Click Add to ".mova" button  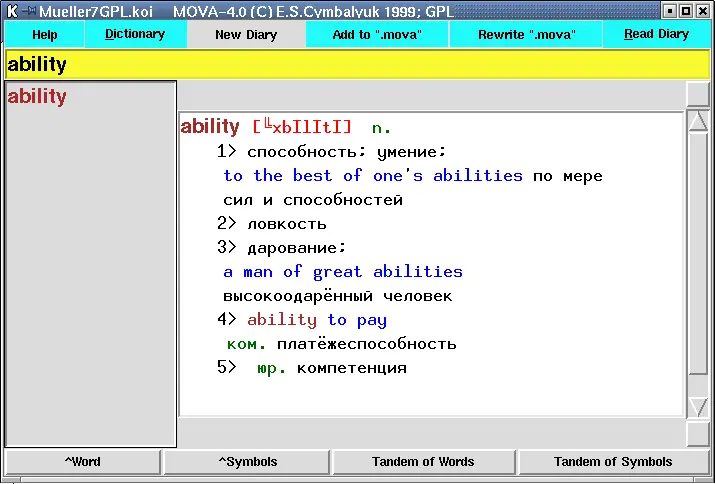pyautogui.click(x=377, y=34)
